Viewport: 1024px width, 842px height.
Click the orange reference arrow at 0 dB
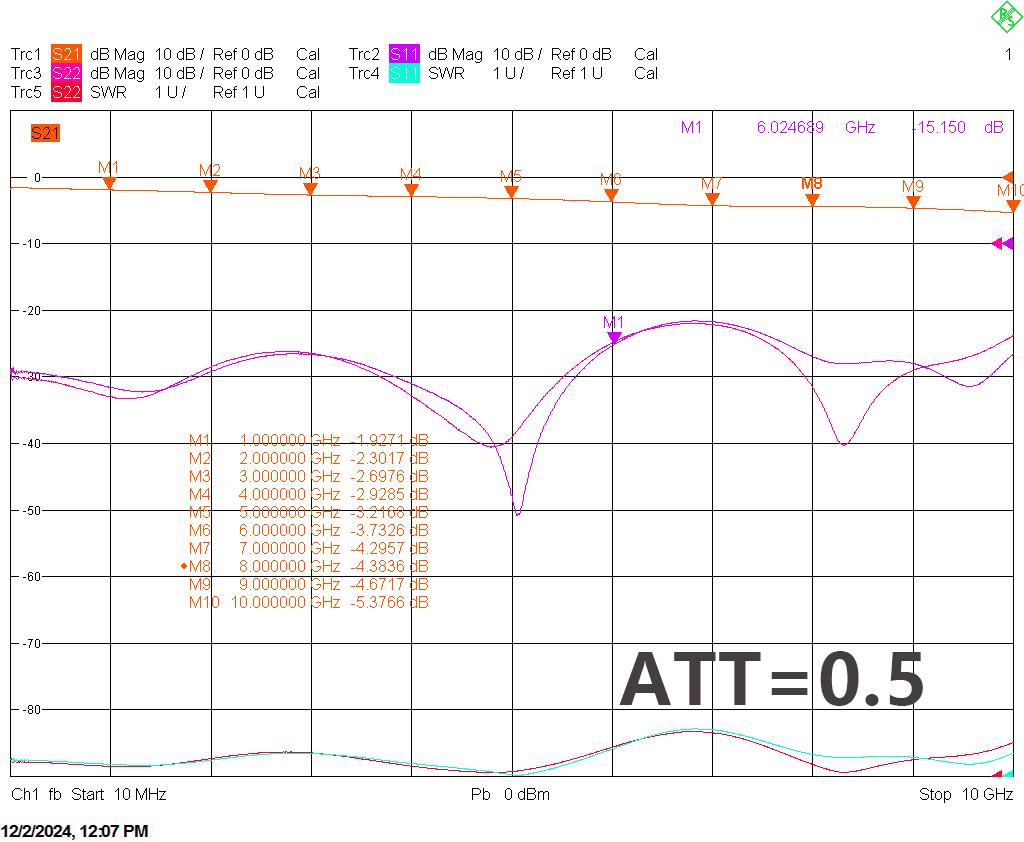(x=1008, y=177)
